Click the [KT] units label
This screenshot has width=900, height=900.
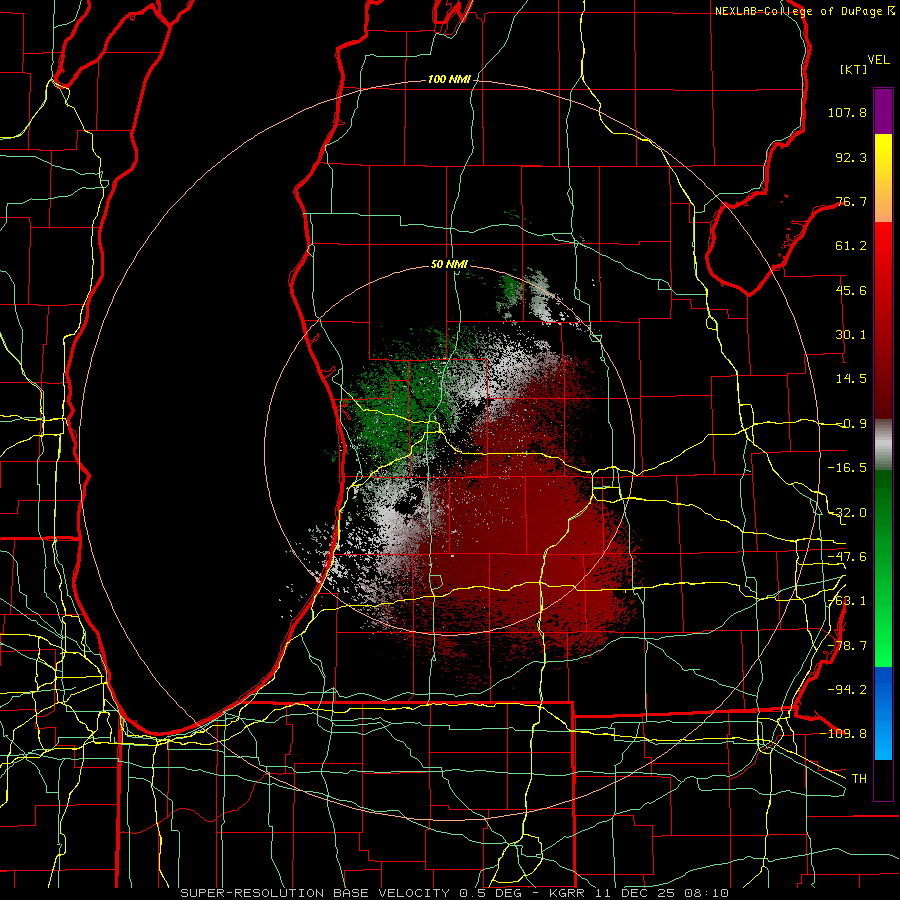pyautogui.click(x=854, y=69)
